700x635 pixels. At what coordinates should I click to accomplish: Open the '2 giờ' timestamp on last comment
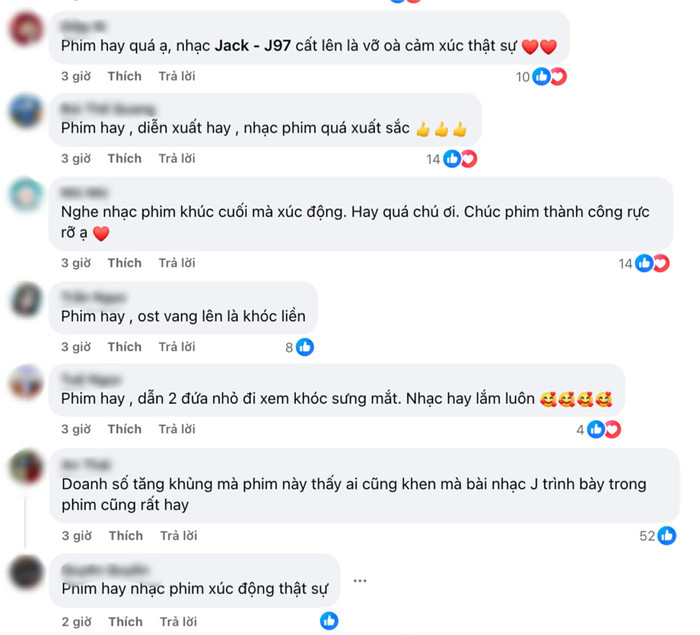tap(76, 622)
